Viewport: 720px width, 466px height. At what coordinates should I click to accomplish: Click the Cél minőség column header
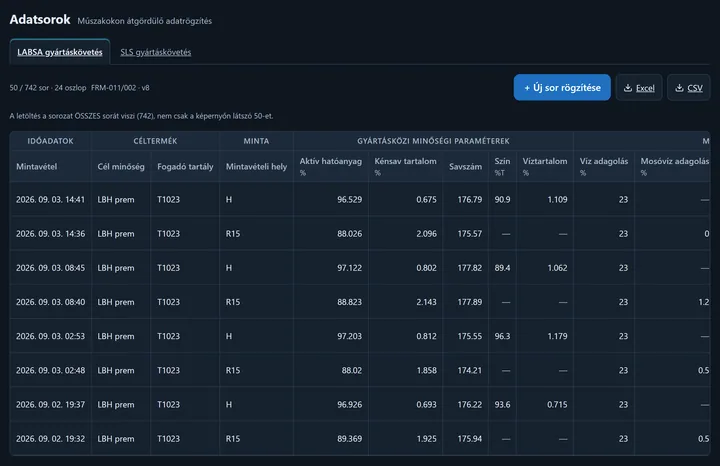[x=121, y=167]
